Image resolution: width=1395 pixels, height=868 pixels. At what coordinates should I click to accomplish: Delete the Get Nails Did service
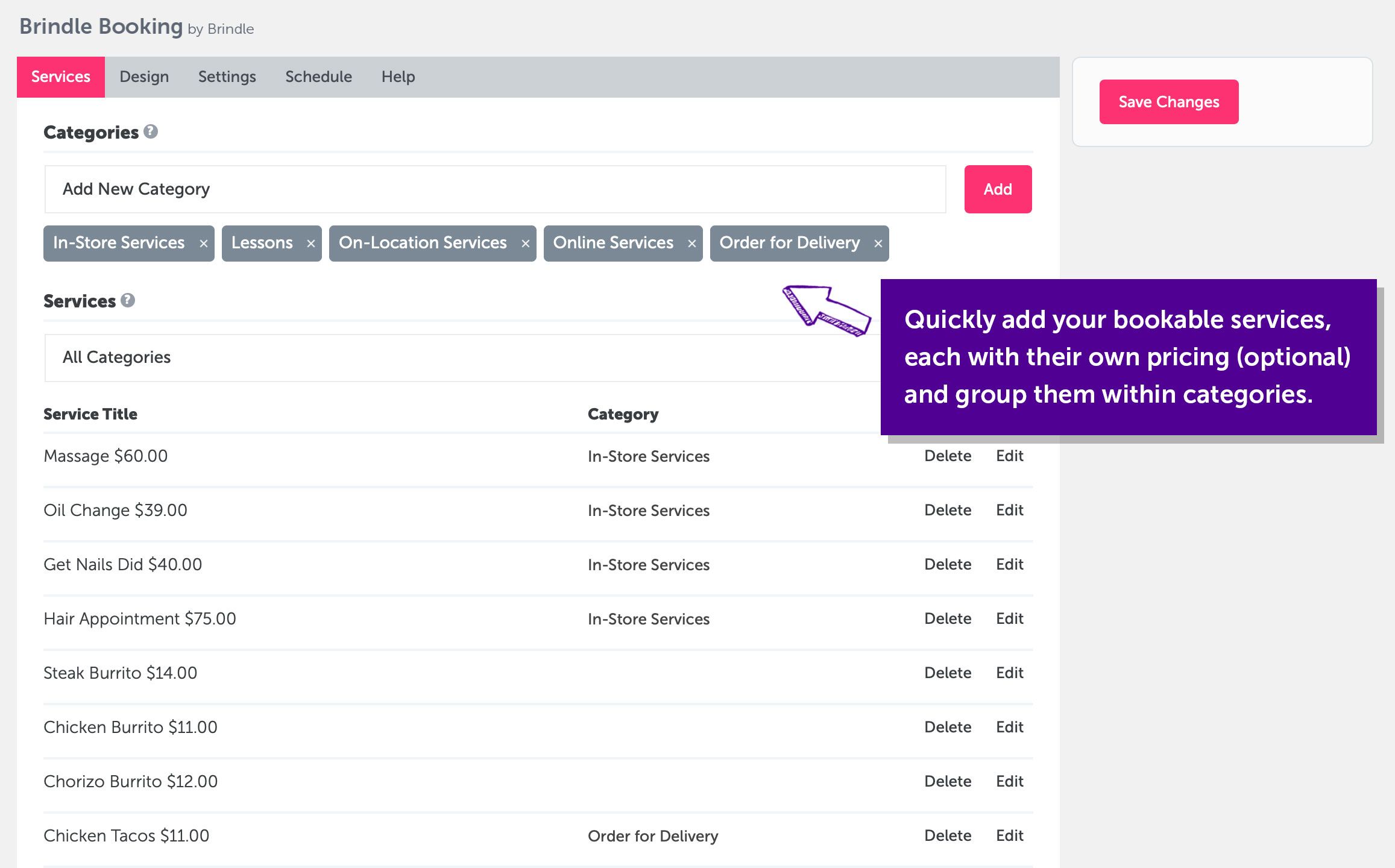[x=948, y=565]
